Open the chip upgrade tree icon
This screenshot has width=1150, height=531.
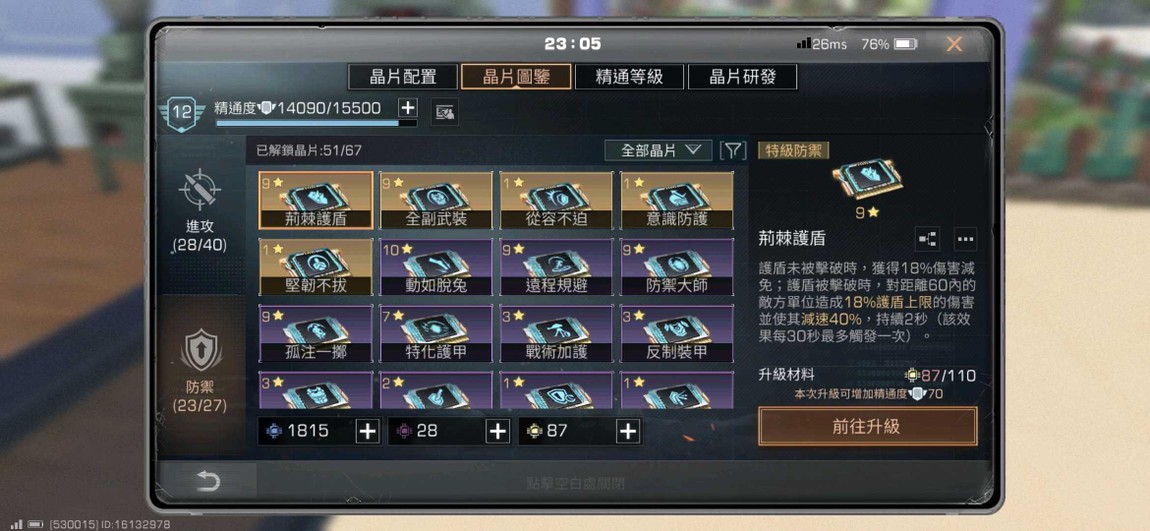928,239
